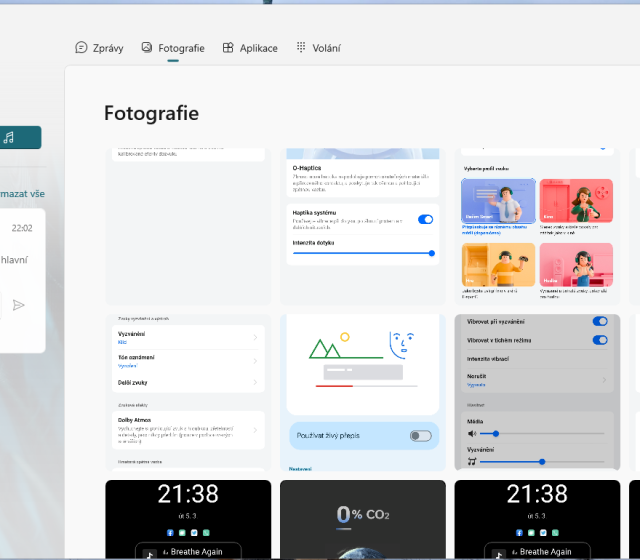Screen dimensions: 640x560
Task: Click the Aplikace grid icon
Action: point(228,47)
